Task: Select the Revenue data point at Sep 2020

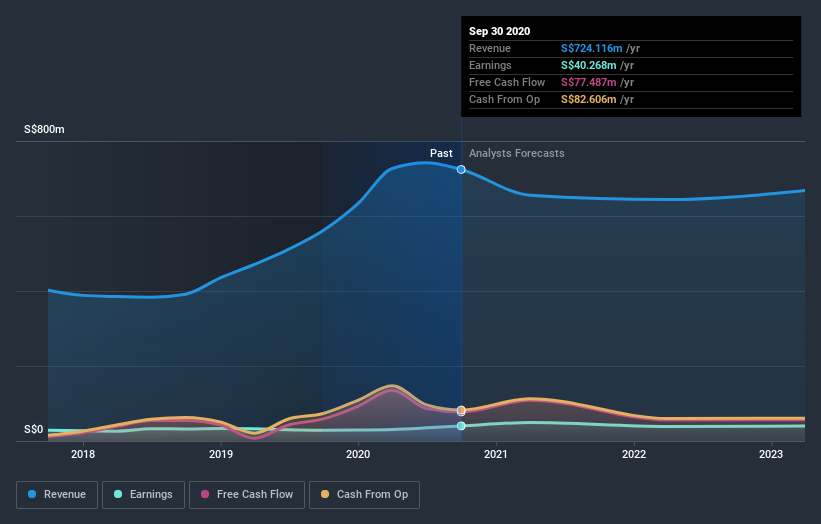Action: pyautogui.click(x=461, y=170)
